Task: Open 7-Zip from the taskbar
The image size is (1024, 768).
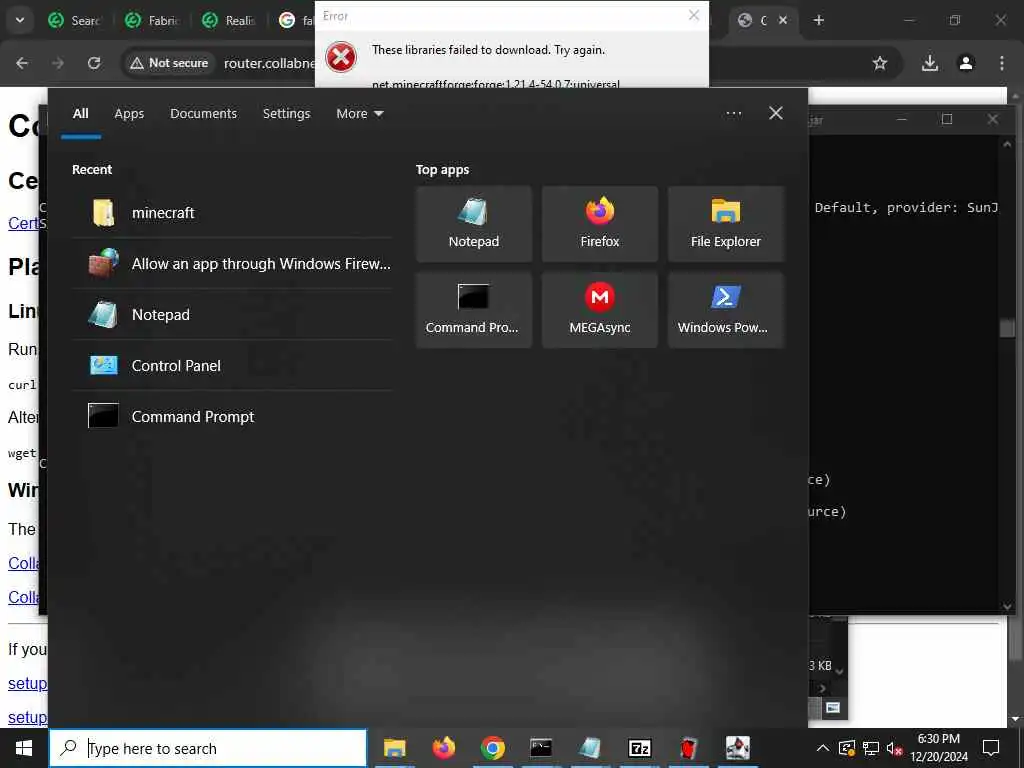Action: (639, 748)
